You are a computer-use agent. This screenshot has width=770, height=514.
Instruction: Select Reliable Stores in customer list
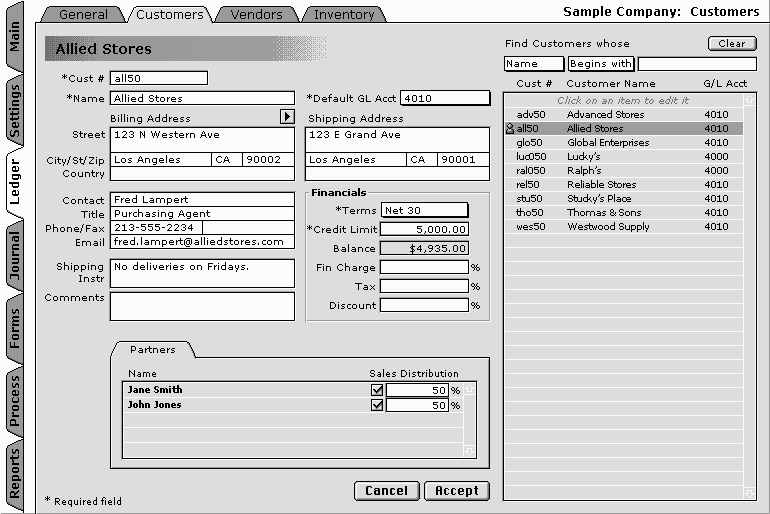624,185
